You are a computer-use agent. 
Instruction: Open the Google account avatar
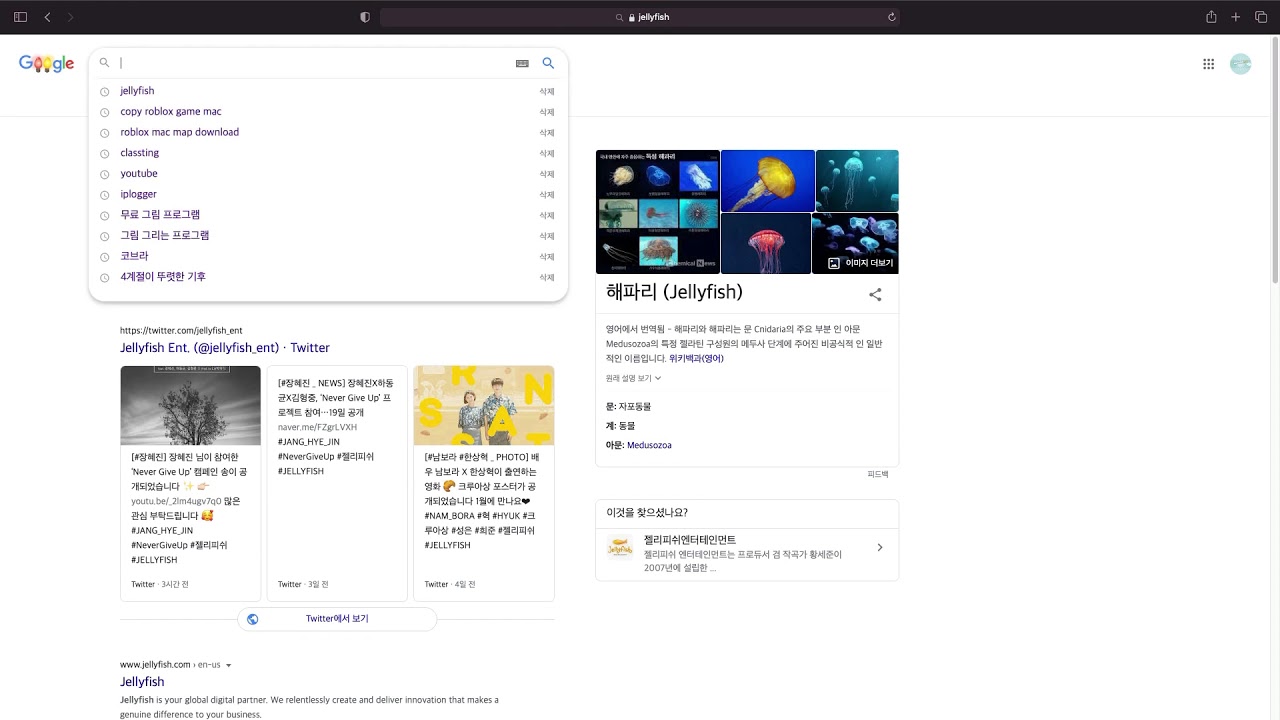1241,64
